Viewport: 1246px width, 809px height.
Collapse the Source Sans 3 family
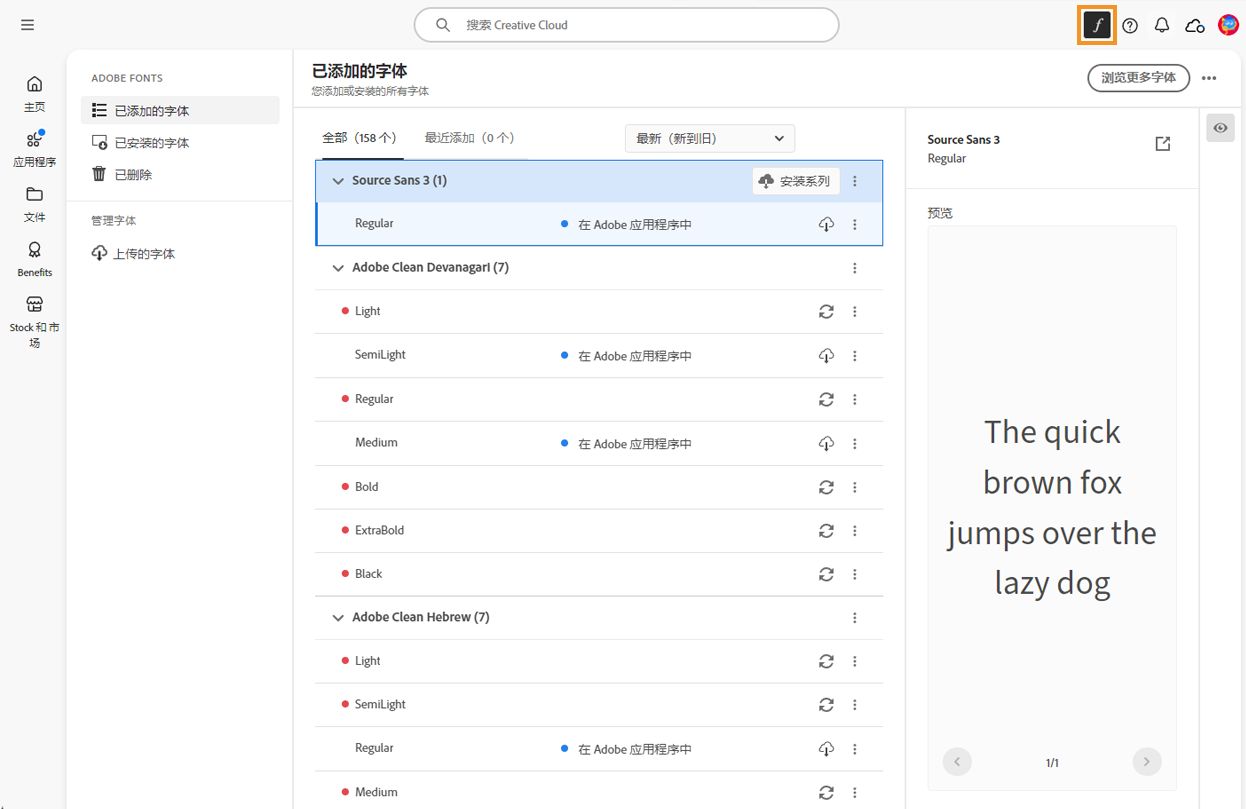pyautogui.click(x=338, y=181)
